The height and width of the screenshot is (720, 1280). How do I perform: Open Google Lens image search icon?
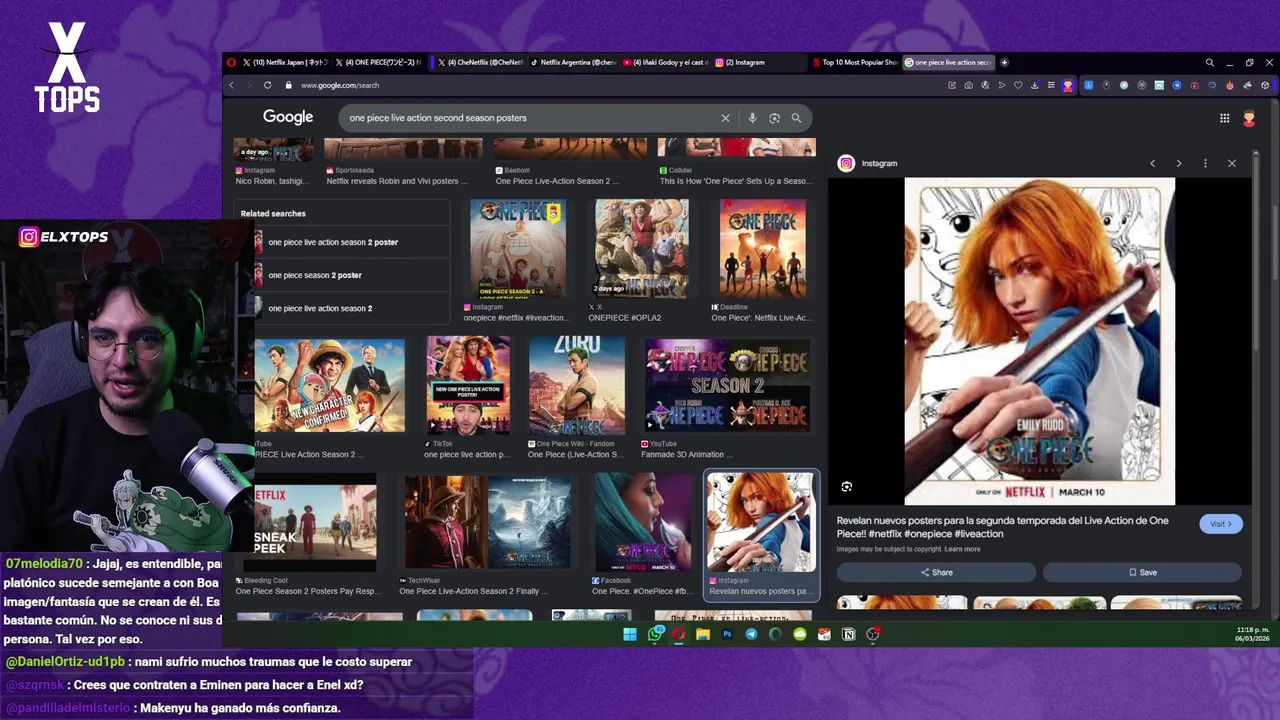coord(774,118)
